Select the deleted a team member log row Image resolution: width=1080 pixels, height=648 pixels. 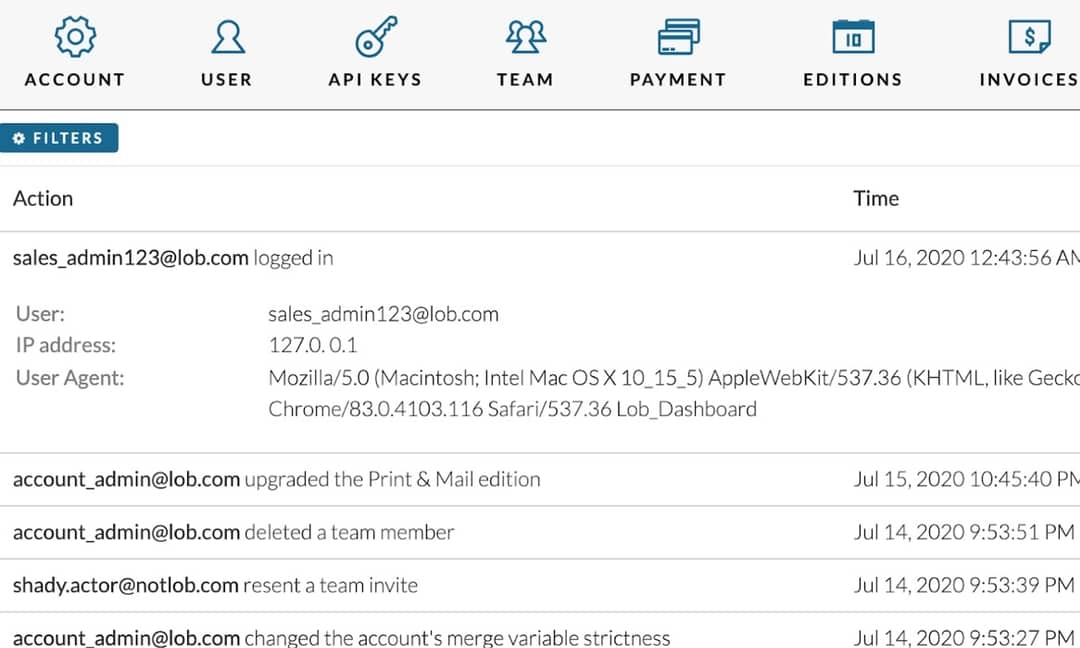(x=232, y=532)
